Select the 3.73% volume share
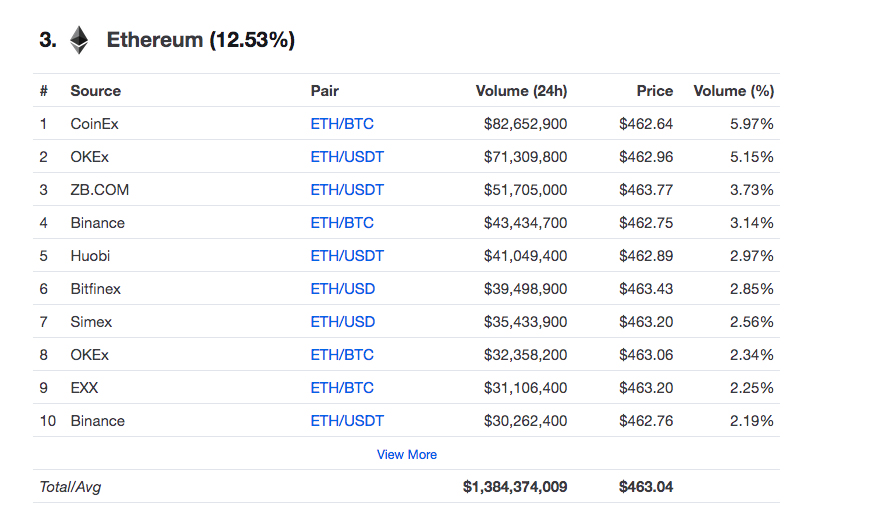Screen dimensions: 881x526 tap(752, 190)
